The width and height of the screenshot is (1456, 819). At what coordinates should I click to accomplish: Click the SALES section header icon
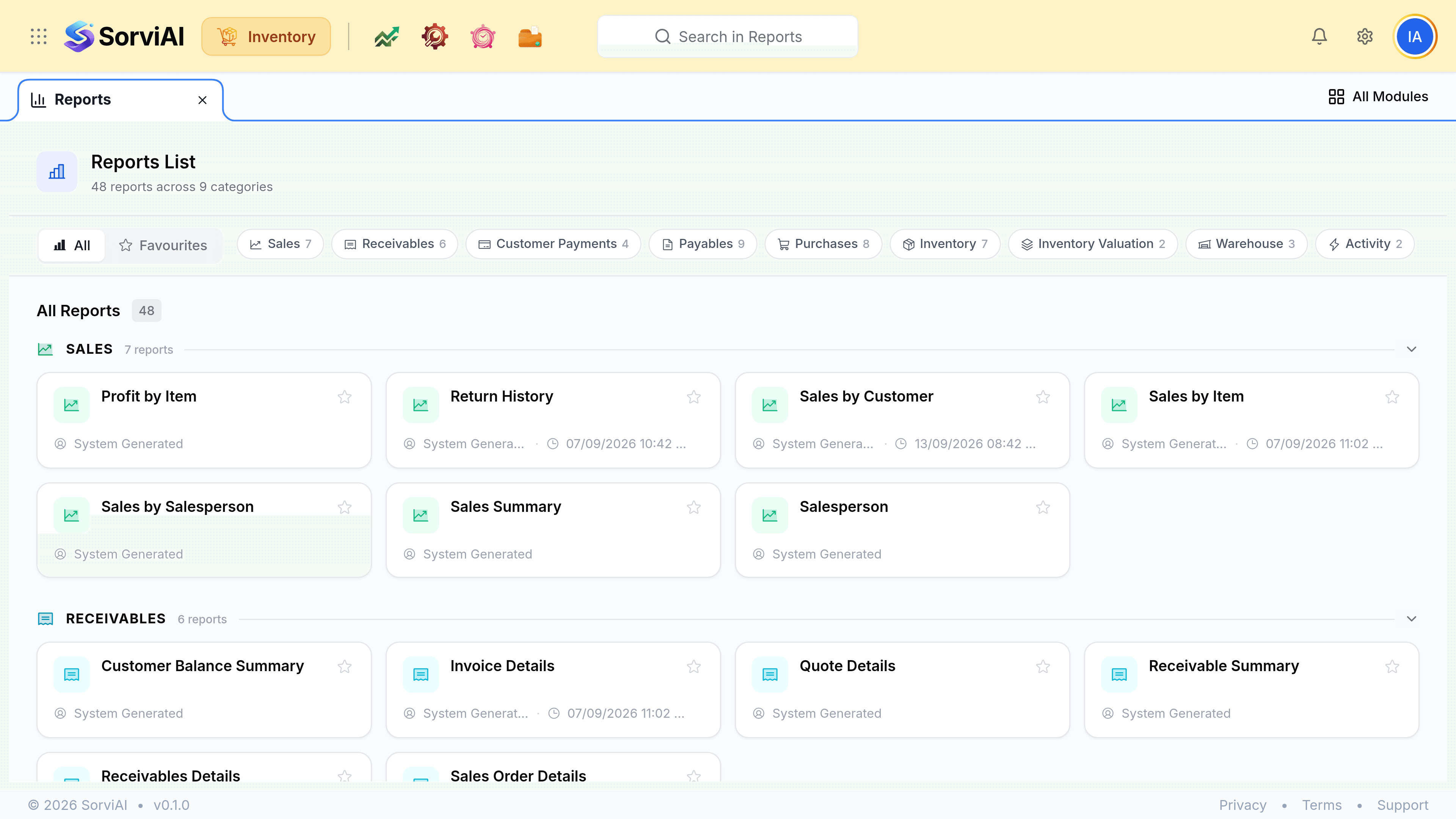45,349
